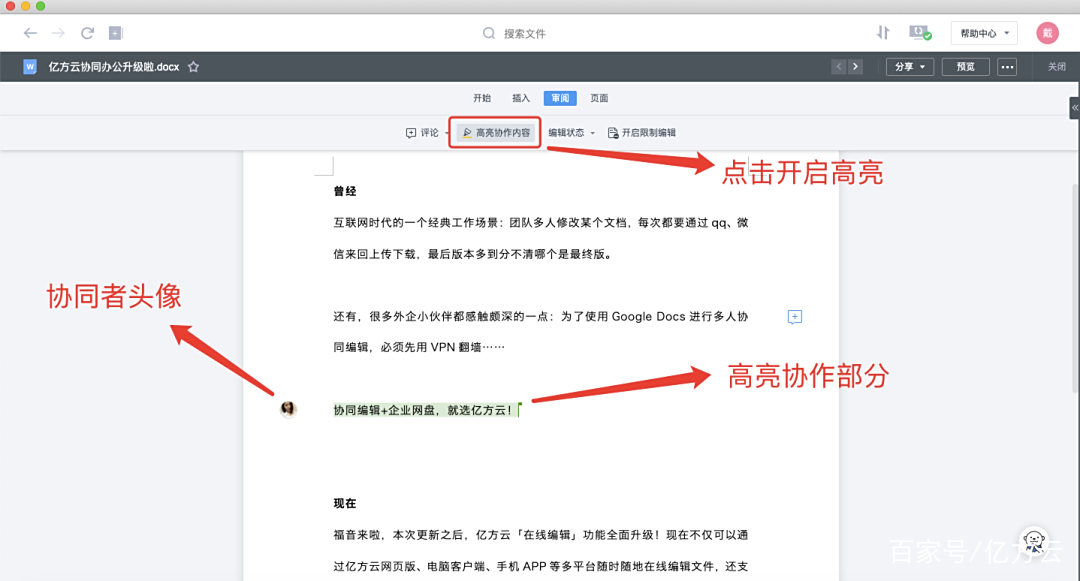Open the 帮助中心 help center dropdown
The image size is (1080, 581).
(x=983, y=32)
